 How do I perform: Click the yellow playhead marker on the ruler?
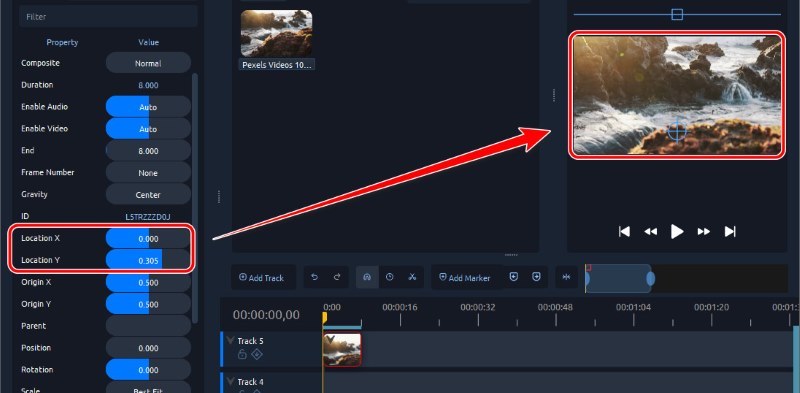(324, 317)
